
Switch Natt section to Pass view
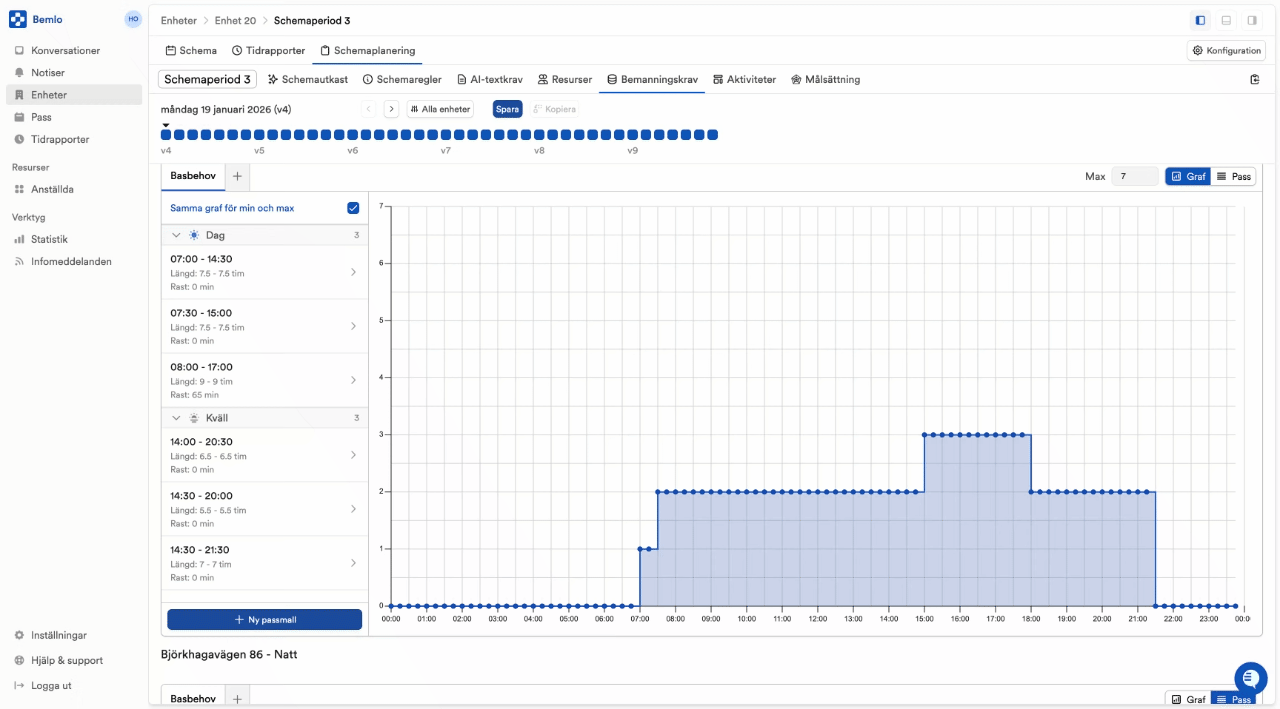(x=1233, y=699)
